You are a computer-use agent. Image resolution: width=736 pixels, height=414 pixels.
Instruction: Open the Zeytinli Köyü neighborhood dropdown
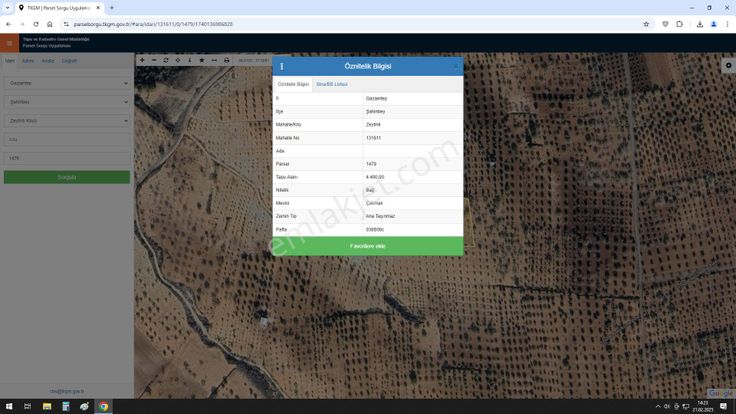(x=67, y=121)
